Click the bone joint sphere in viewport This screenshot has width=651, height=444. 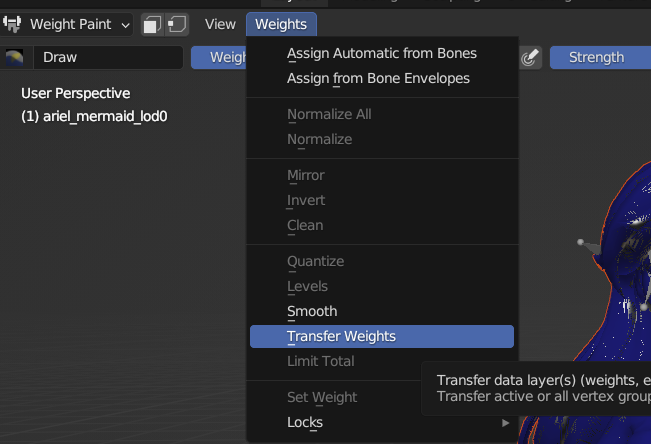[x=580, y=242]
